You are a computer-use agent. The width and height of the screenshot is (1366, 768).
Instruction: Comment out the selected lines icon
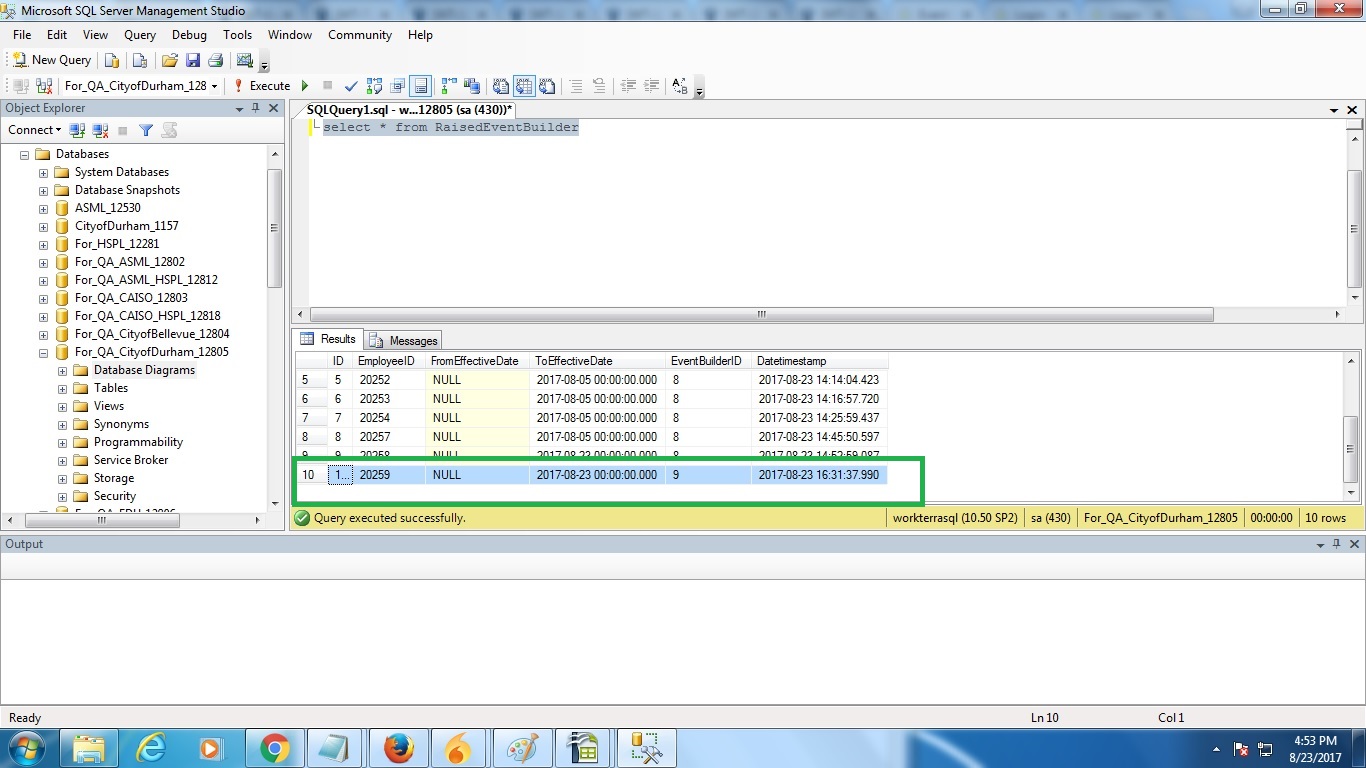576,86
